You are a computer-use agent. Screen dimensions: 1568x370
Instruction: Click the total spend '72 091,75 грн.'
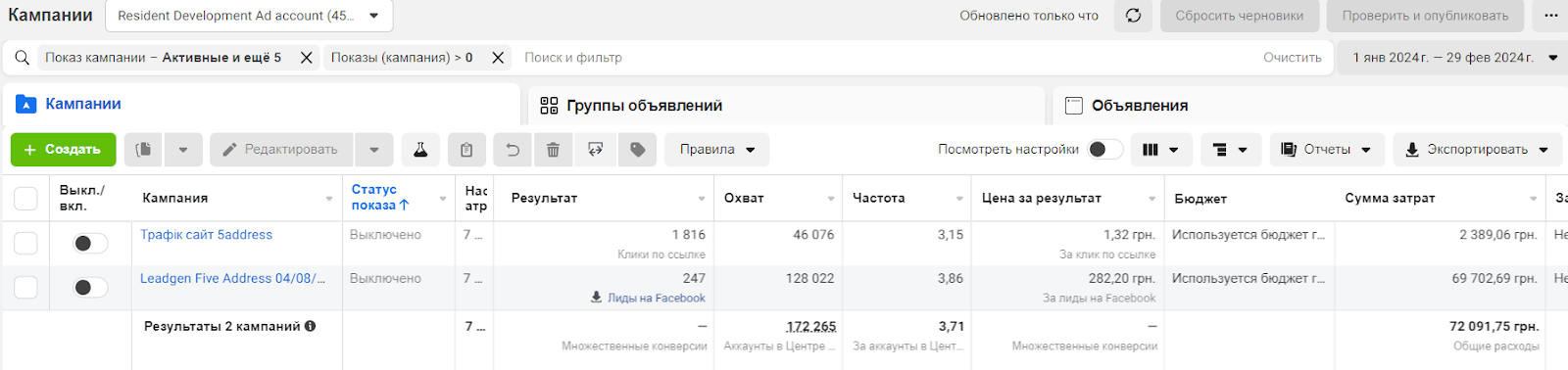pyautogui.click(x=1494, y=327)
